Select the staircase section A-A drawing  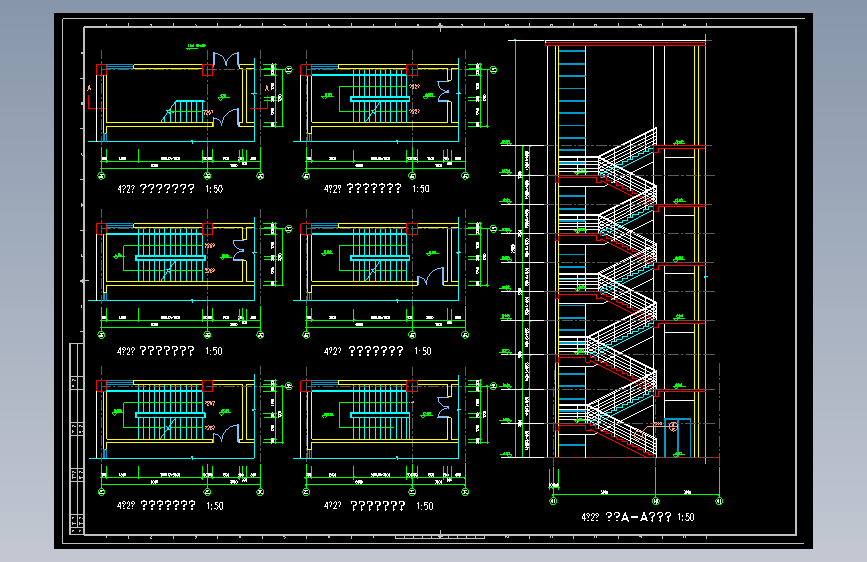pyautogui.click(x=611, y=271)
